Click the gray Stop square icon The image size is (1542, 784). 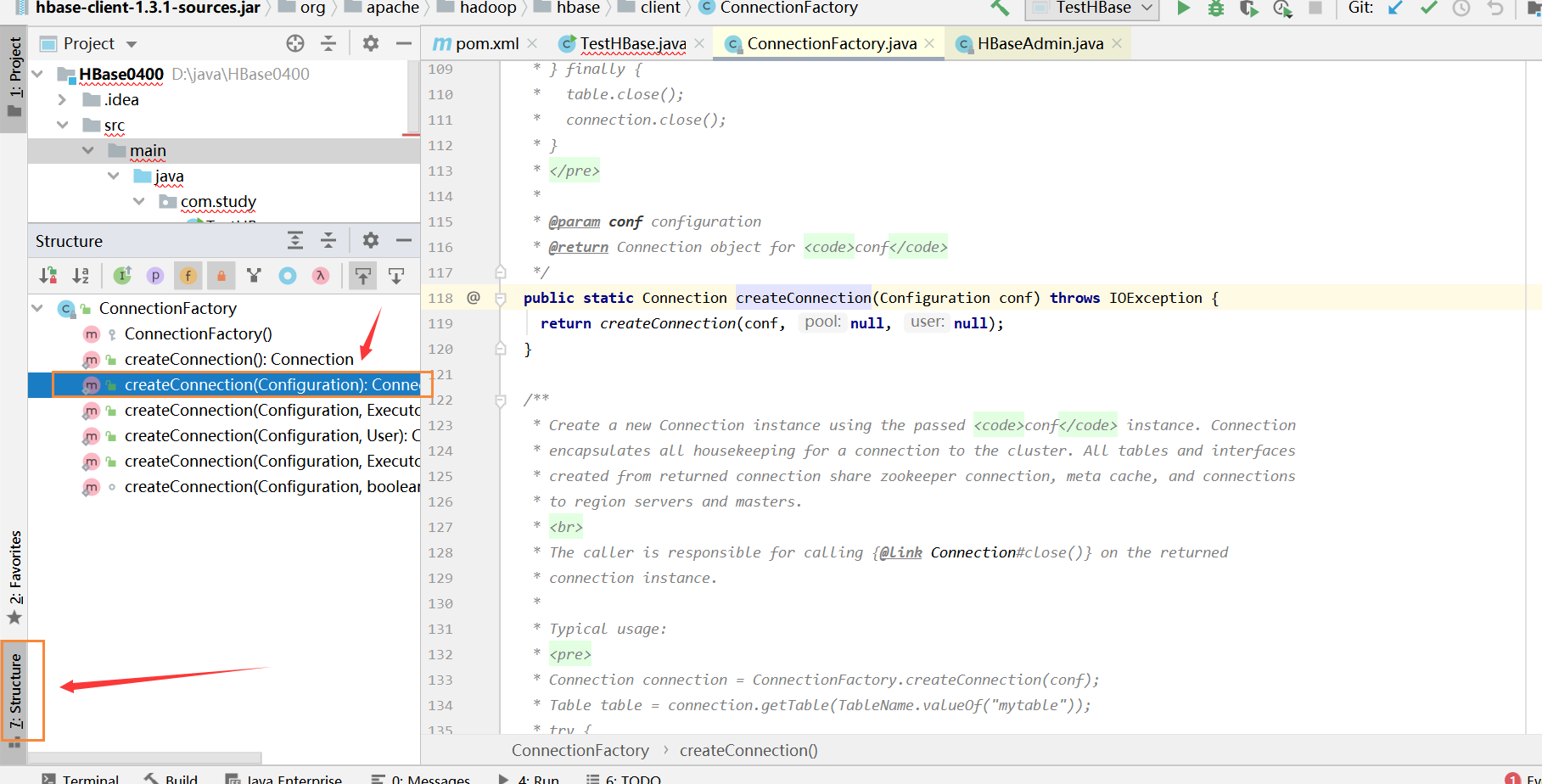[1315, 8]
